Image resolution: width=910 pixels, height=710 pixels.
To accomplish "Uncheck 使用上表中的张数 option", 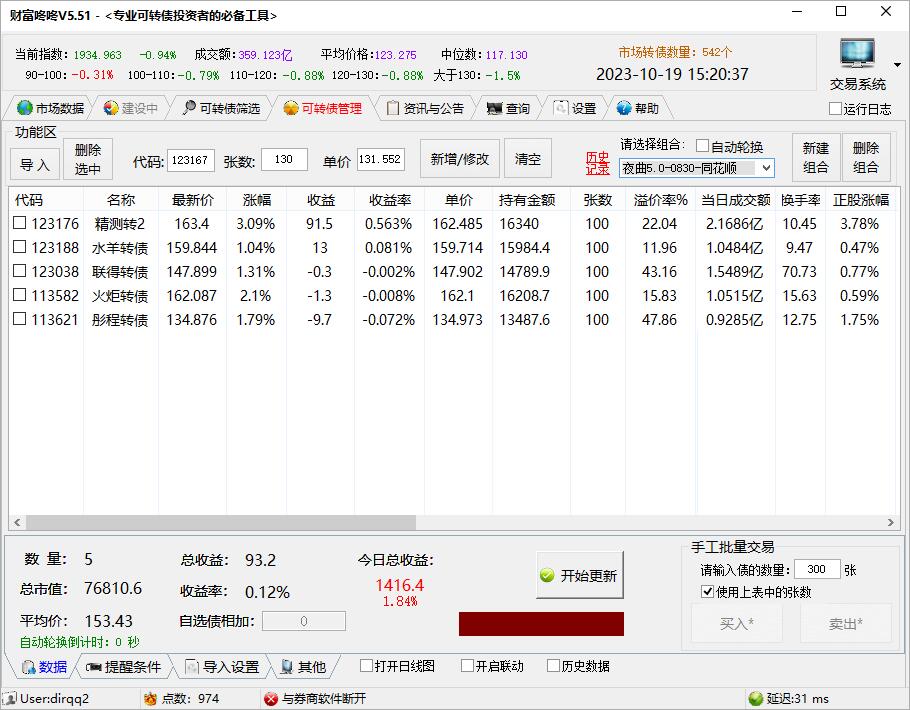I will 707,592.
